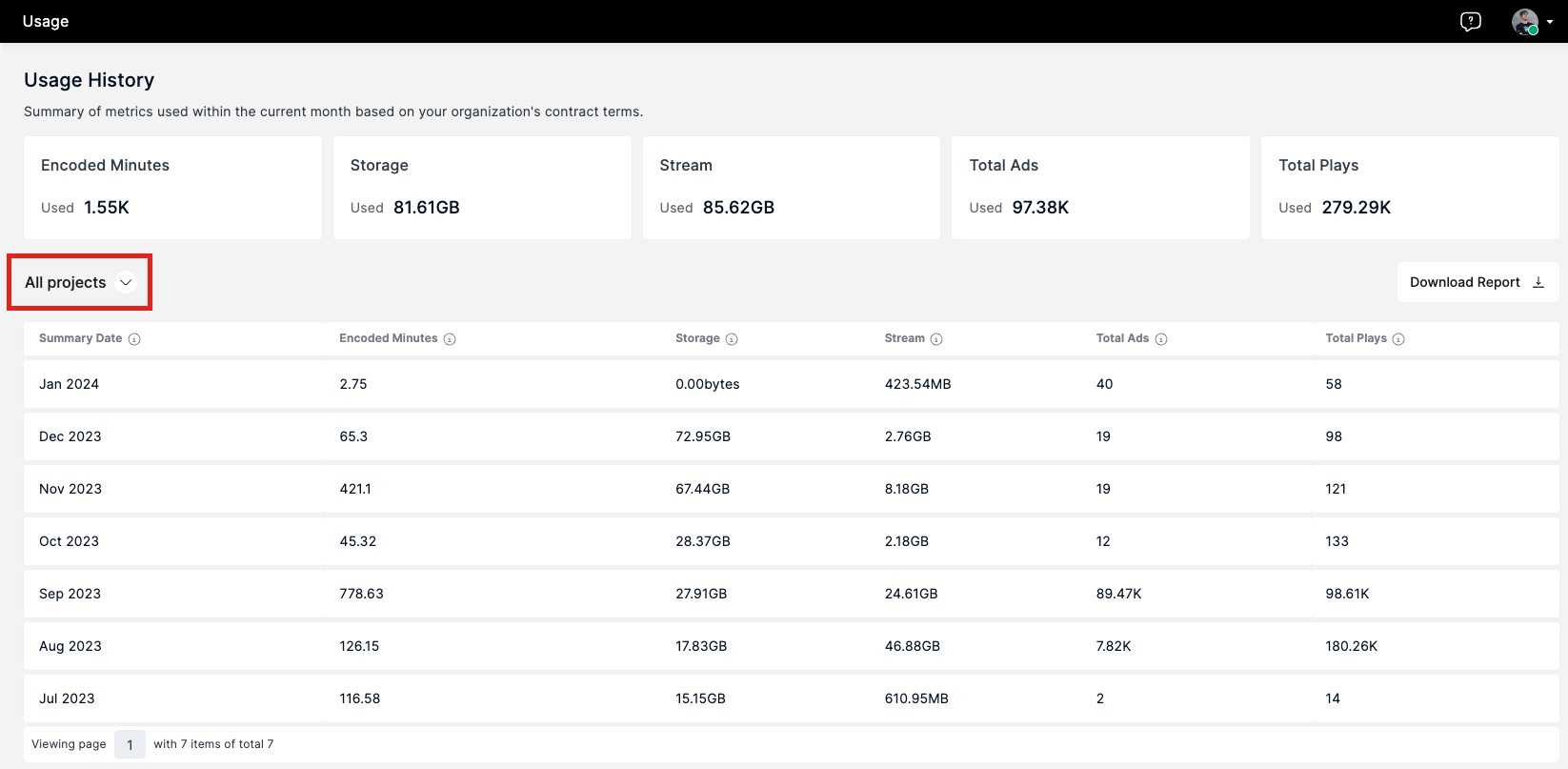This screenshot has height=769, width=1568.
Task: Click the Storage column header label
Action: (x=697, y=338)
